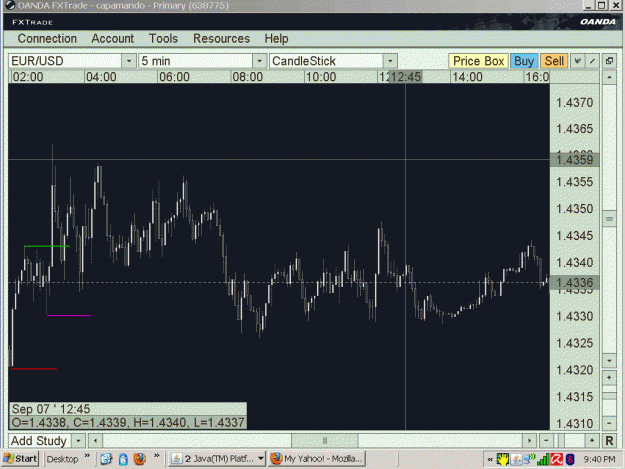Click the green line on chart
The height and width of the screenshot is (469, 625).
(x=47, y=246)
